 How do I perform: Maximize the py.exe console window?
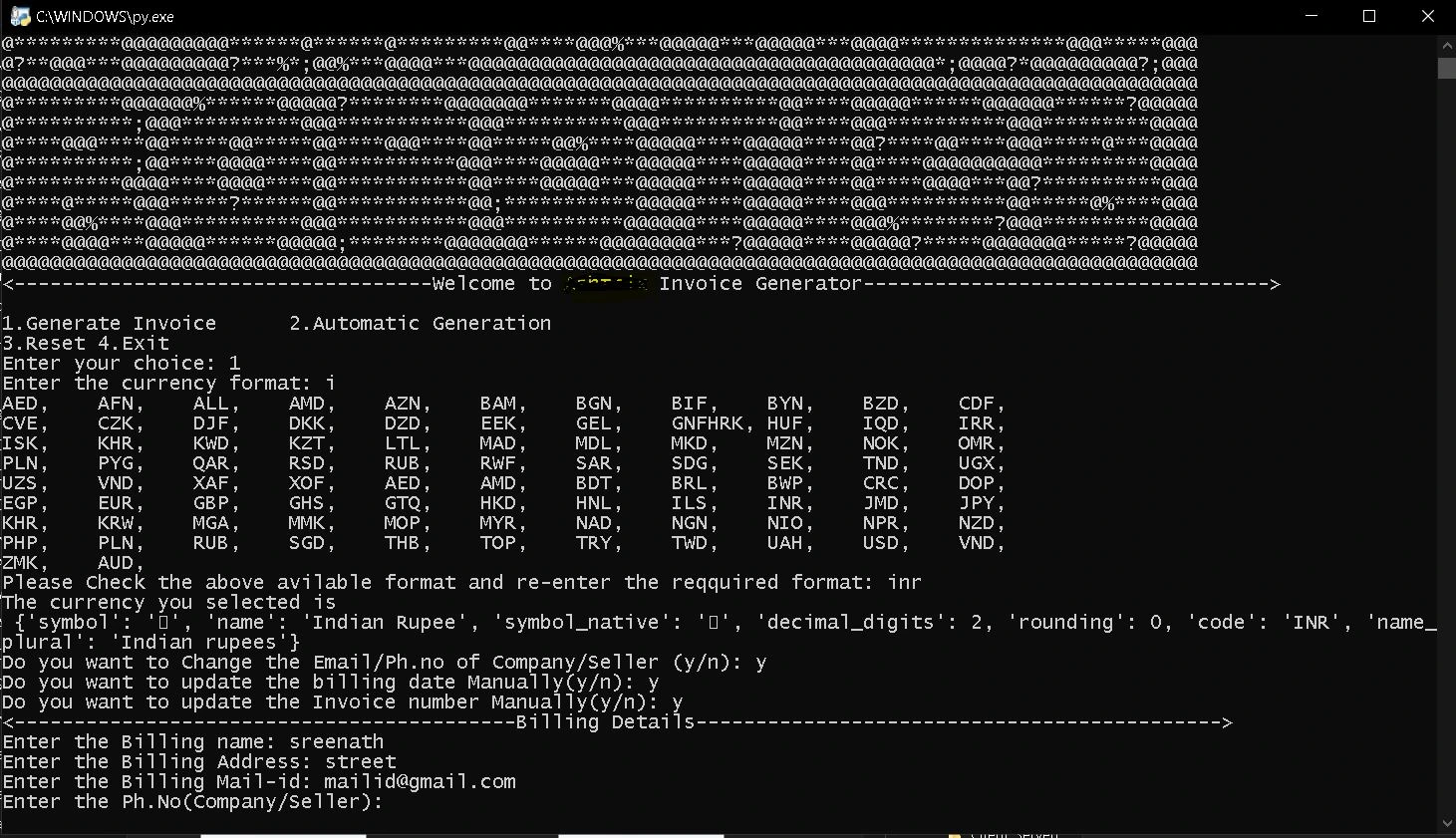[x=1369, y=16]
